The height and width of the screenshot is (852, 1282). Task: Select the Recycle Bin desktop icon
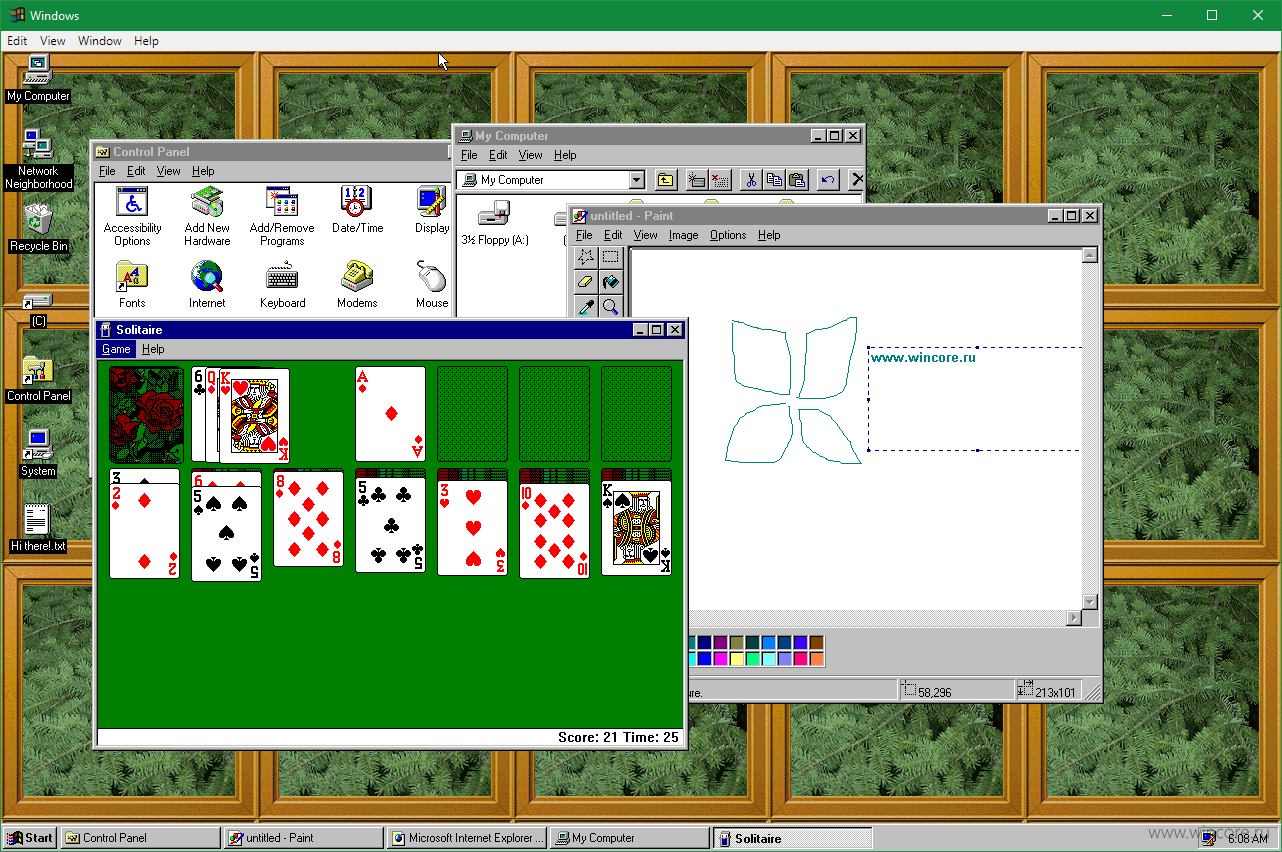click(x=38, y=227)
